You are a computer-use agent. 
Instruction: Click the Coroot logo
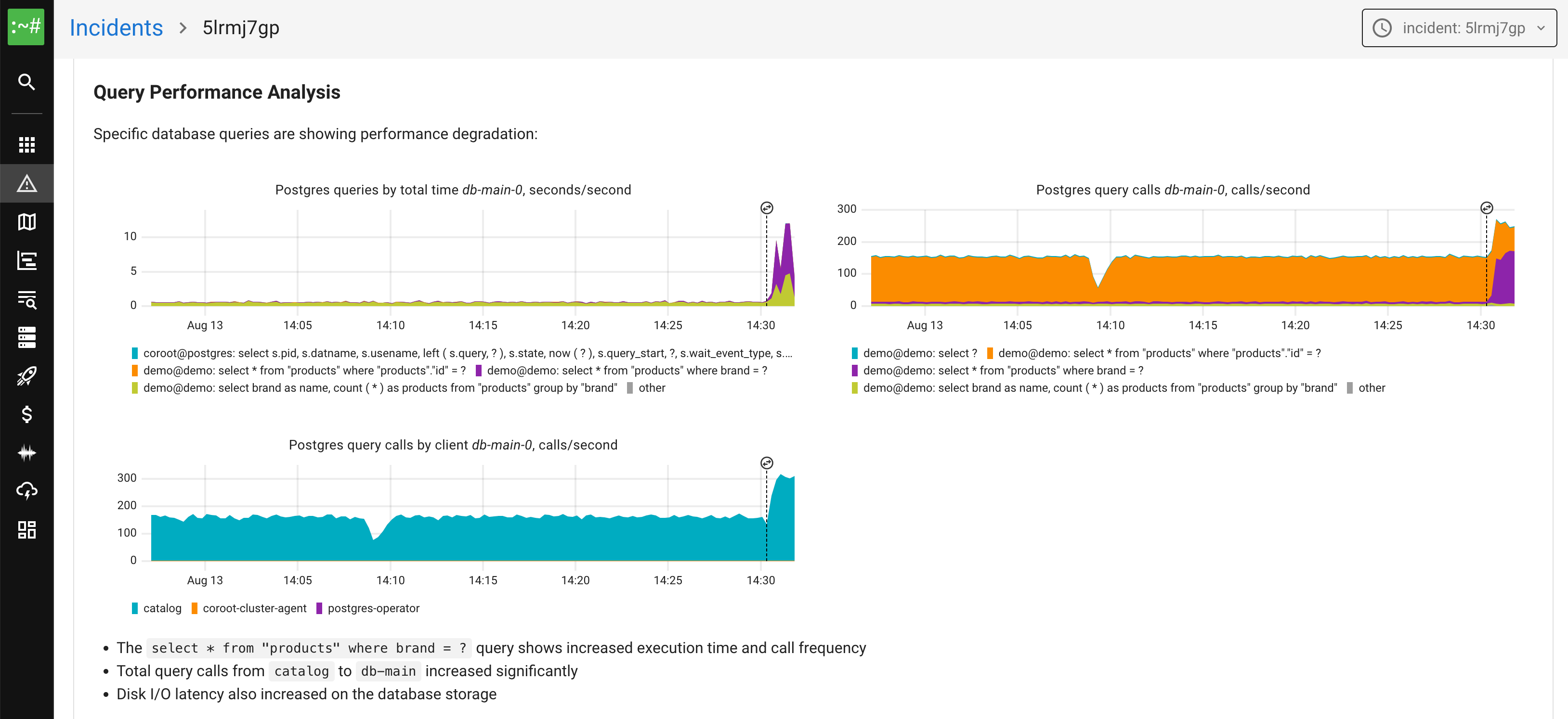tap(26, 27)
